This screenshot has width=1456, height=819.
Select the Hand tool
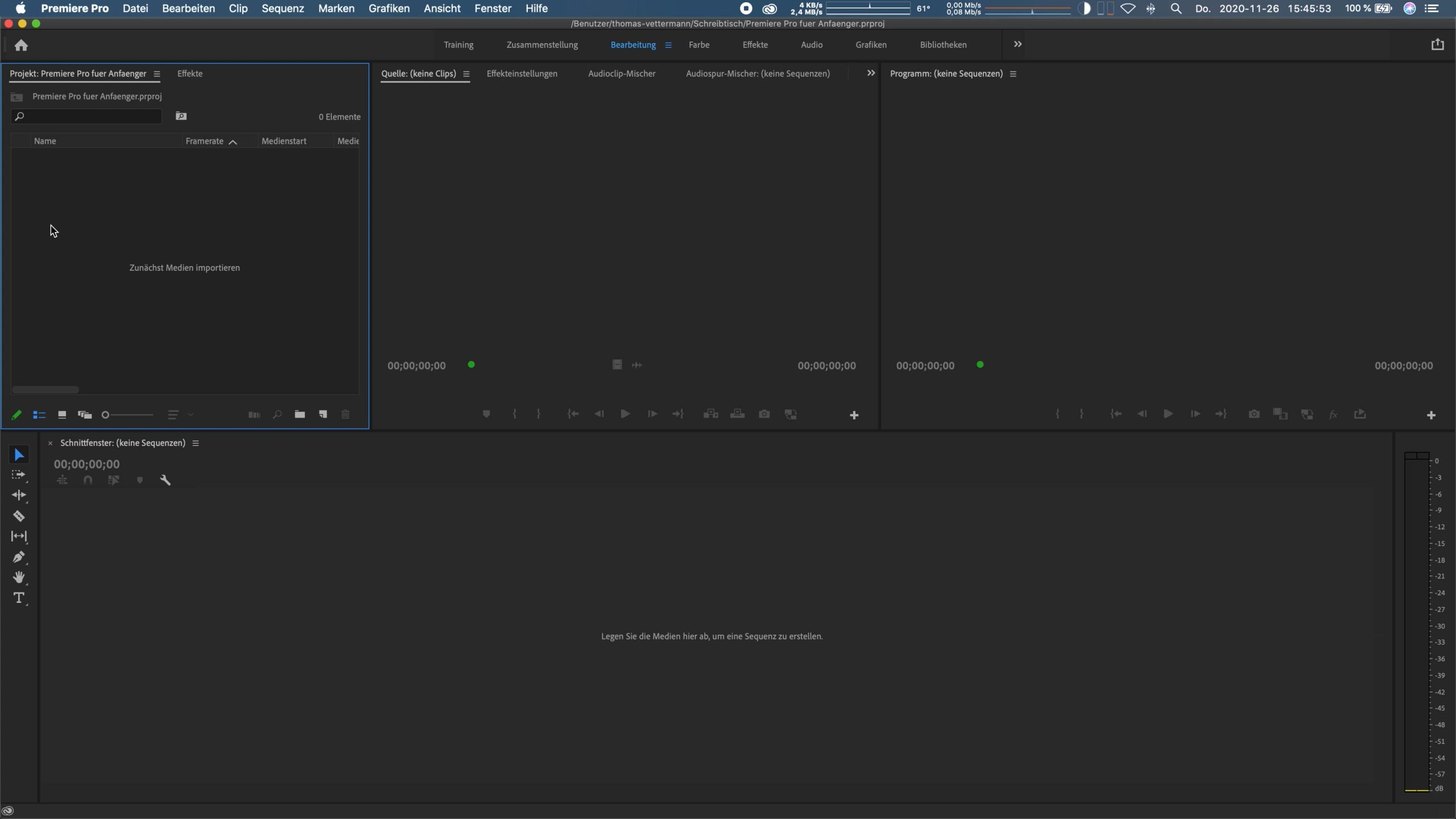(19, 577)
